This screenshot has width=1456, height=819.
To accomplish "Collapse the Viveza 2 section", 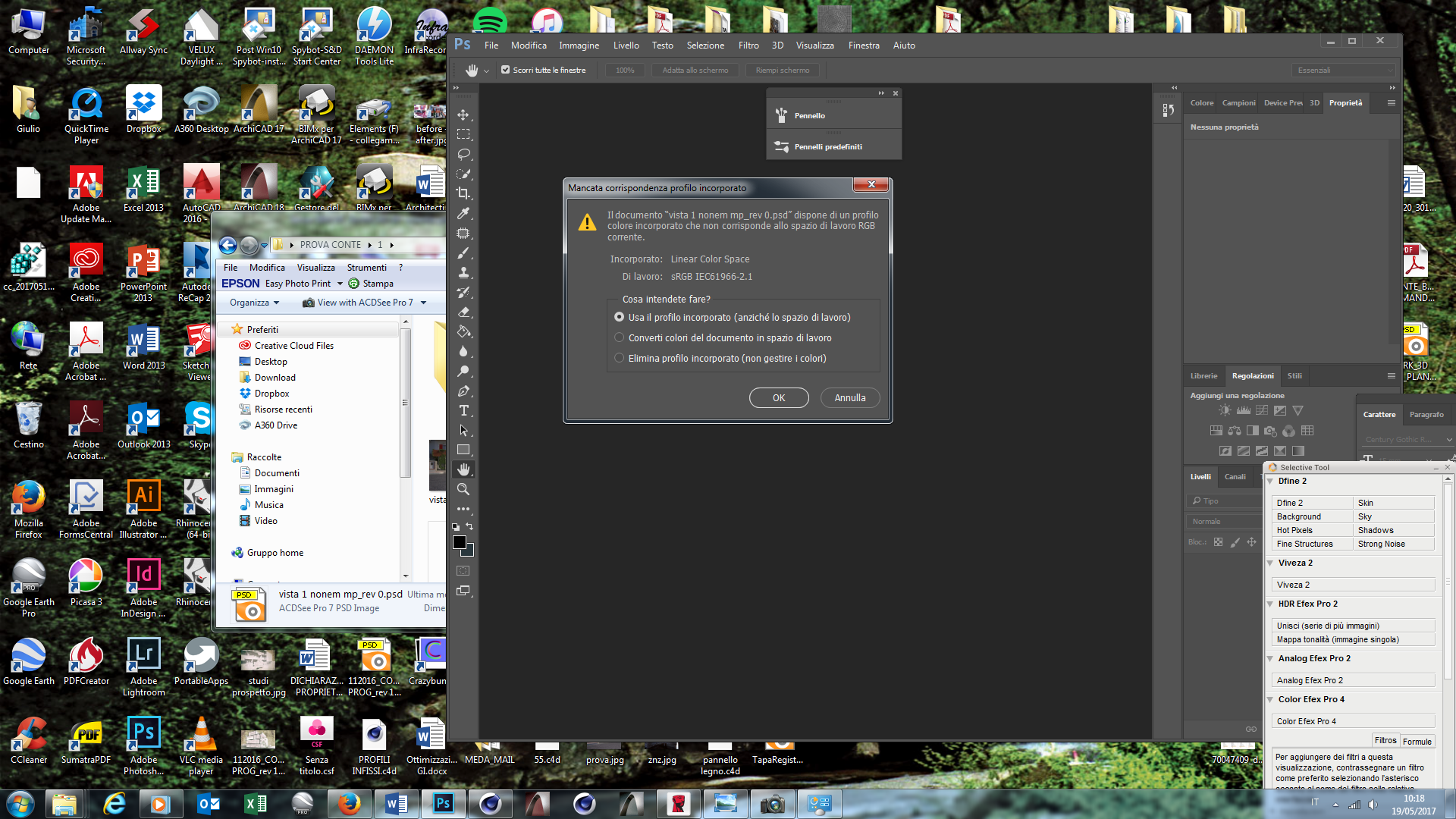I will [1270, 563].
